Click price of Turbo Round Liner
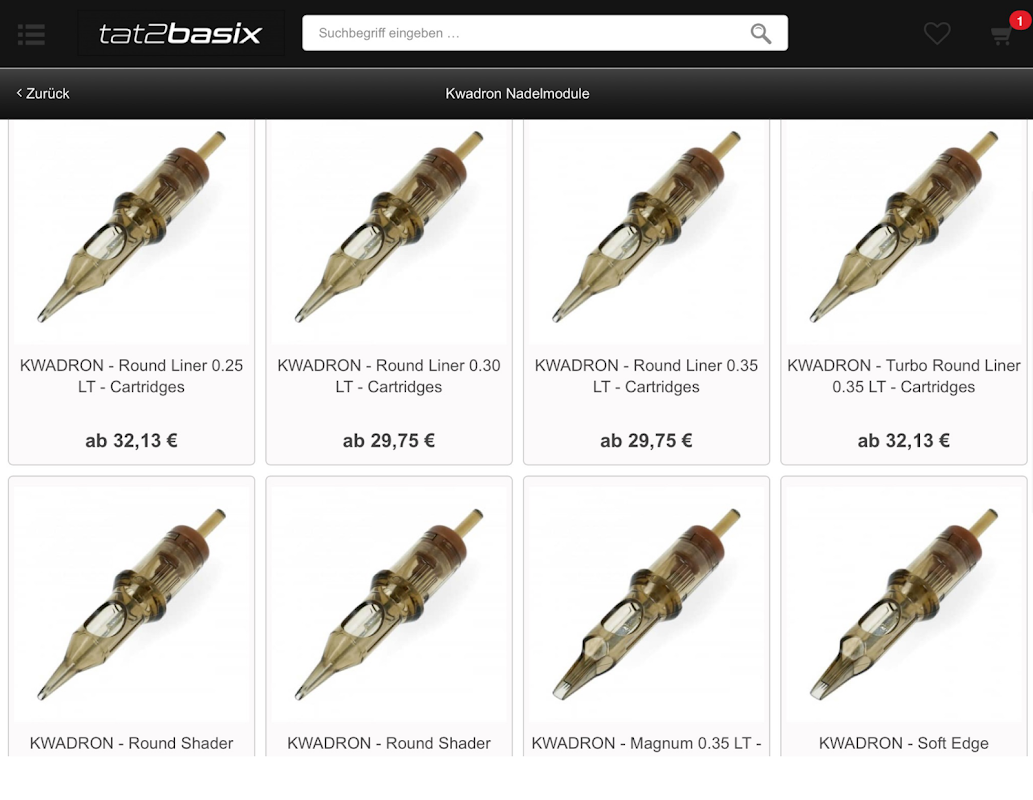This screenshot has width=1033, height=800. click(904, 440)
